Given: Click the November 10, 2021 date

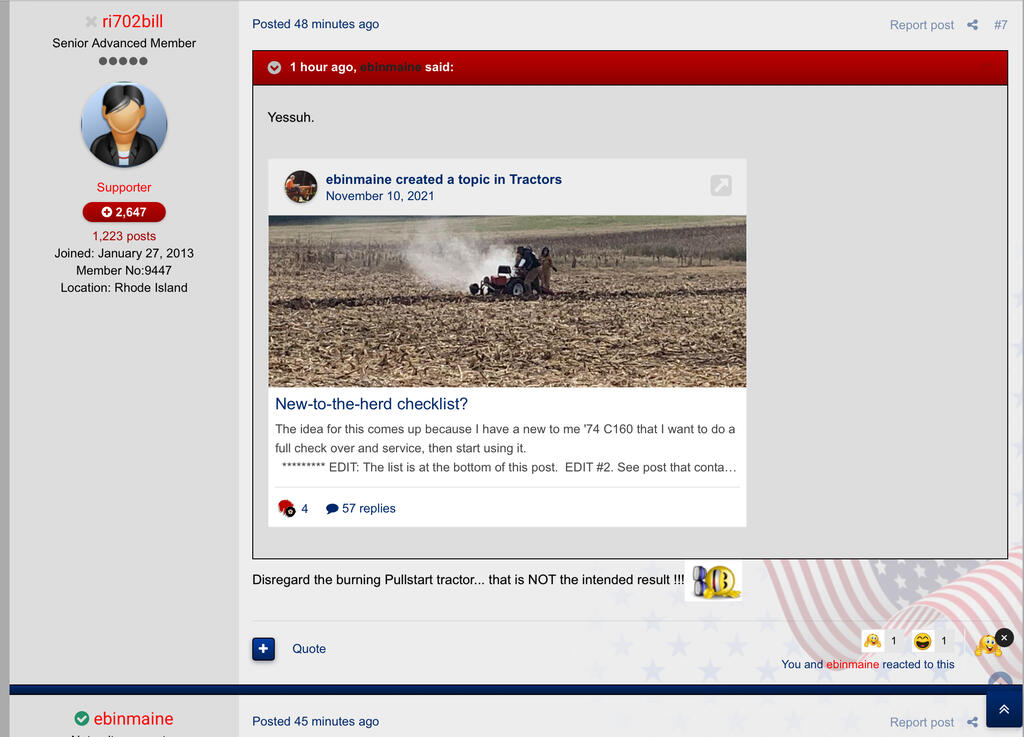Looking at the screenshot, I should point(380,196).
